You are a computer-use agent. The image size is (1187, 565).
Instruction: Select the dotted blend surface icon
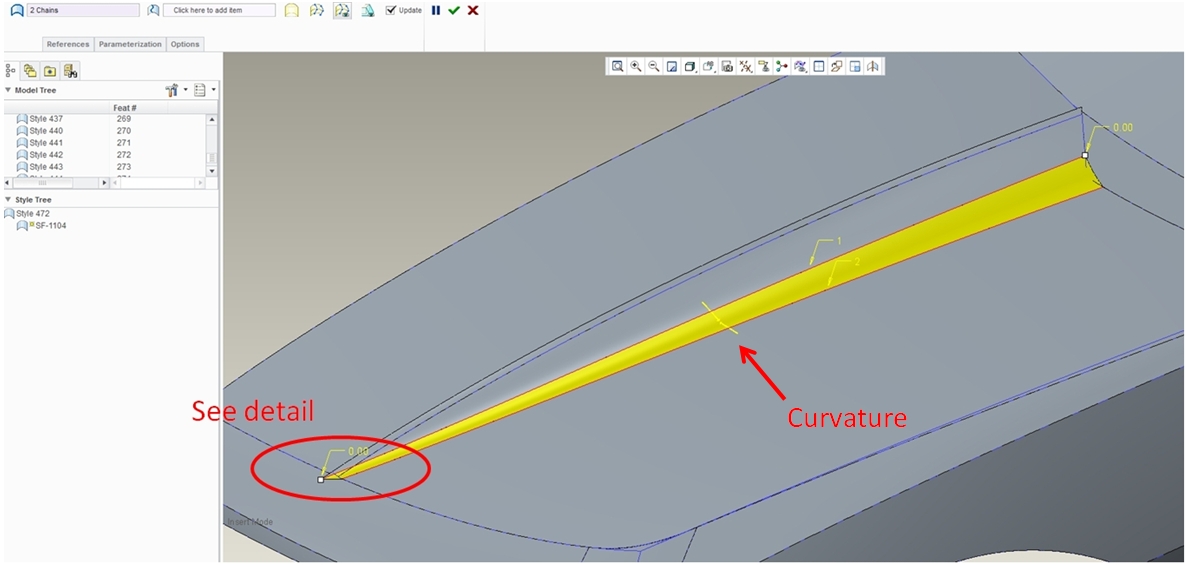[x=317, y=11]
